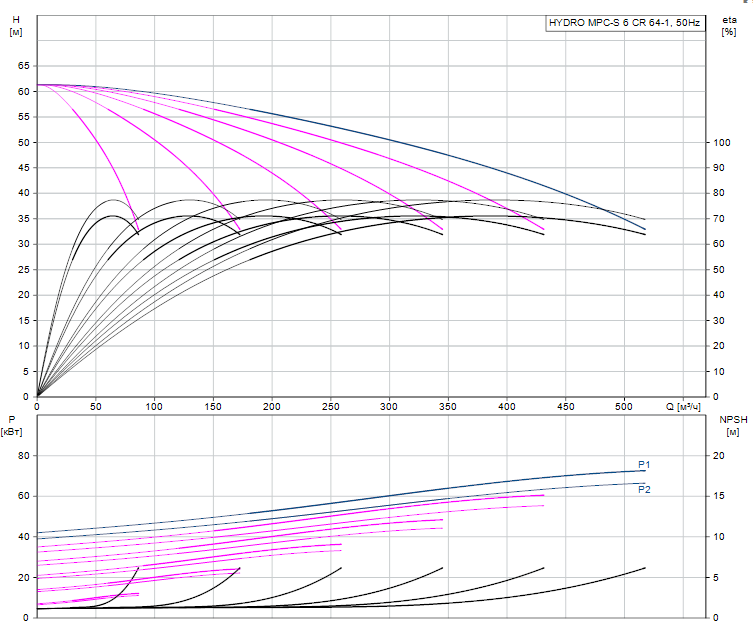The height and width of the screenshot is (628, 753).
Task: Click the 100 tick on eta axis
Action: coord(722,143)
